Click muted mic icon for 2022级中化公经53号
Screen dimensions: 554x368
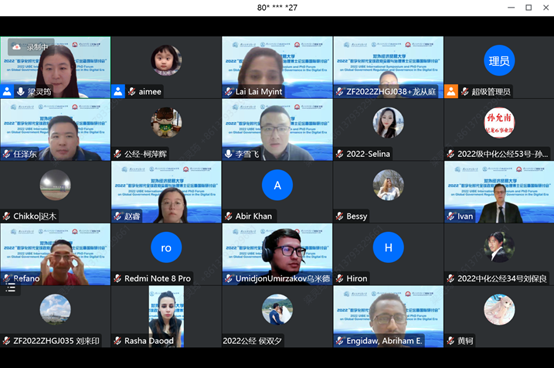[x=450, y=154]
